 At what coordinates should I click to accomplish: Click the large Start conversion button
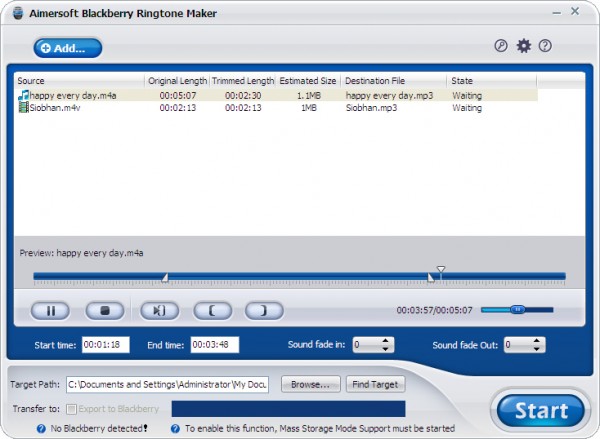540,409
